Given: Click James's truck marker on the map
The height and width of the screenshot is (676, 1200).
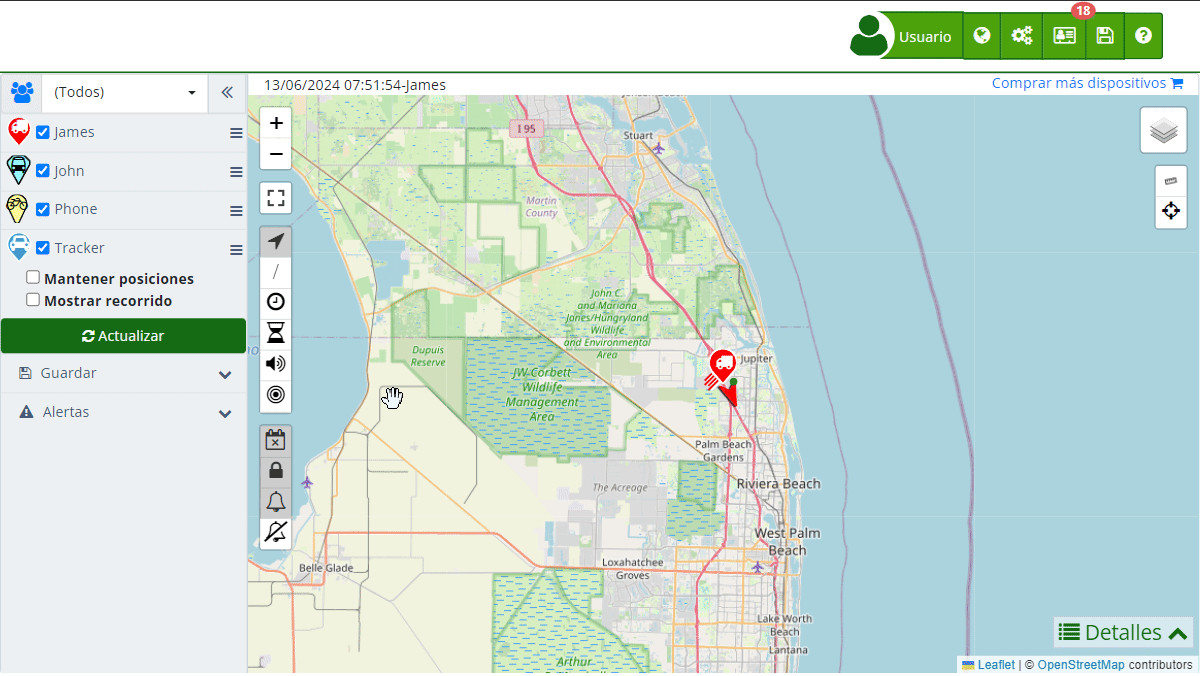Looking at the screenshot, I should click(722, 366).
